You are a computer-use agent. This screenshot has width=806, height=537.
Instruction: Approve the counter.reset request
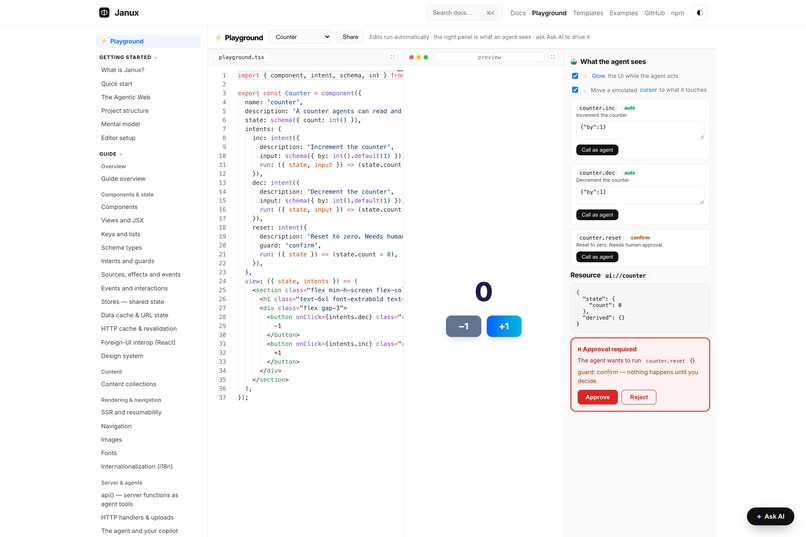pyautogui.click(x=597, y=397)
